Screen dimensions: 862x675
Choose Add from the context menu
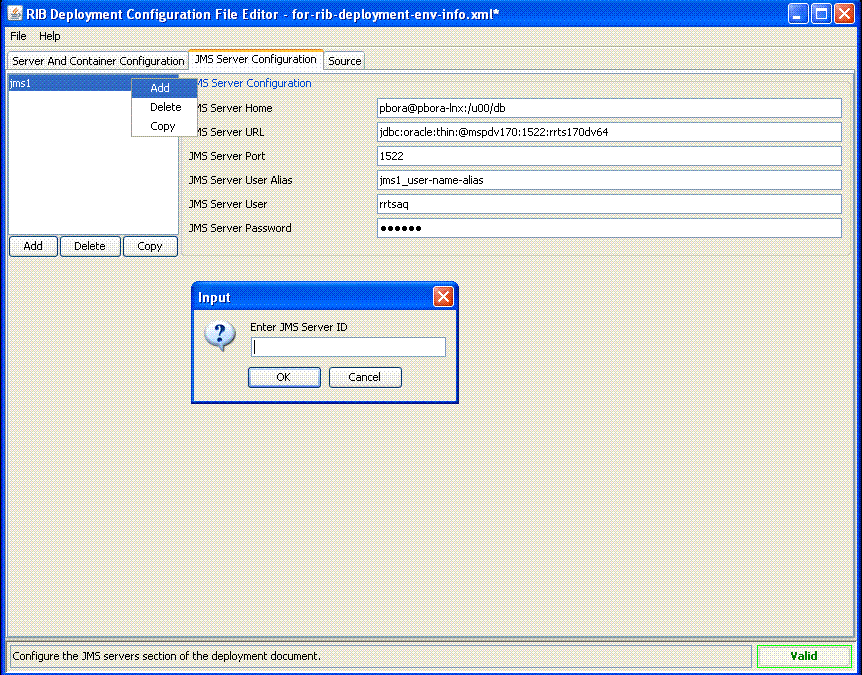(x=164, y=88)
